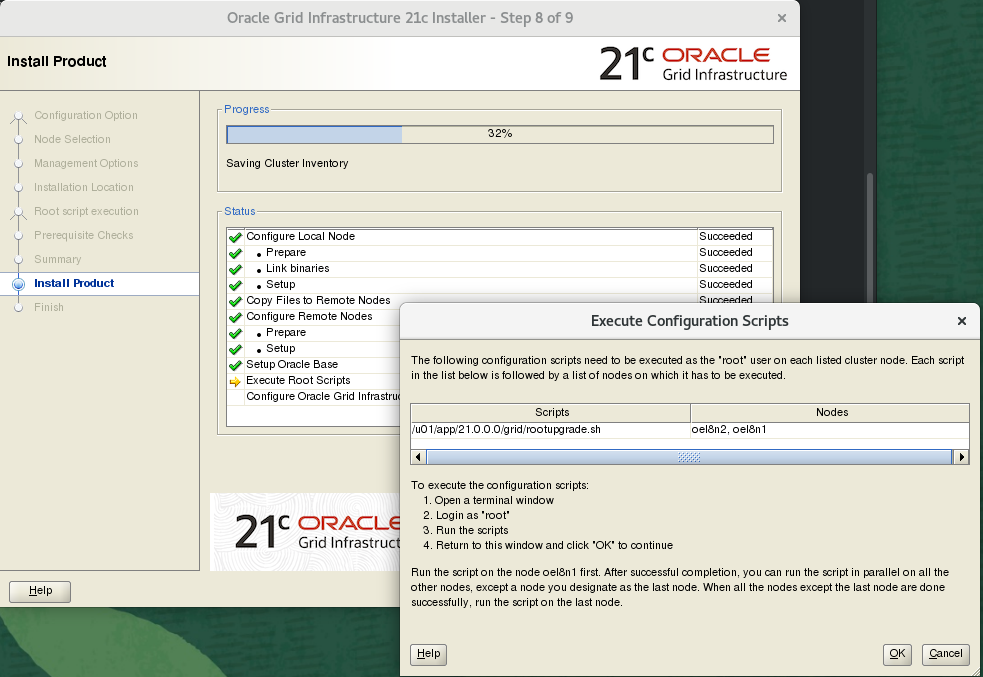Select the oel8n2, oel8n1 nodes cell
The image size is (983, 677).
[x=829, y=429]
